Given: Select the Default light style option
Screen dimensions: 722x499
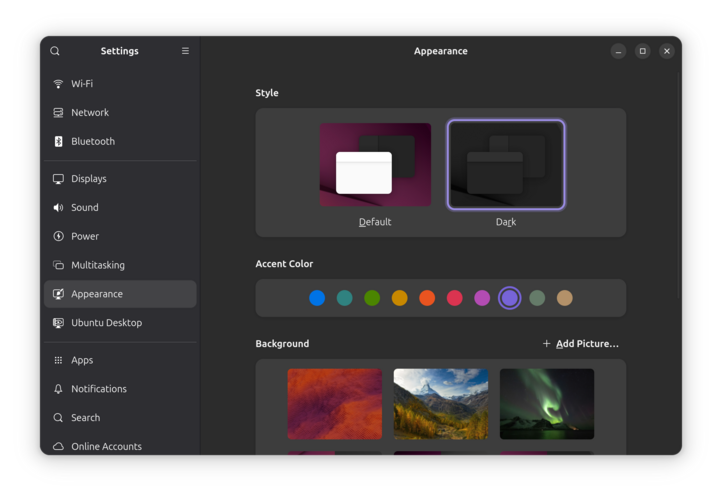Looking at the screenshot, I should 375,165.
